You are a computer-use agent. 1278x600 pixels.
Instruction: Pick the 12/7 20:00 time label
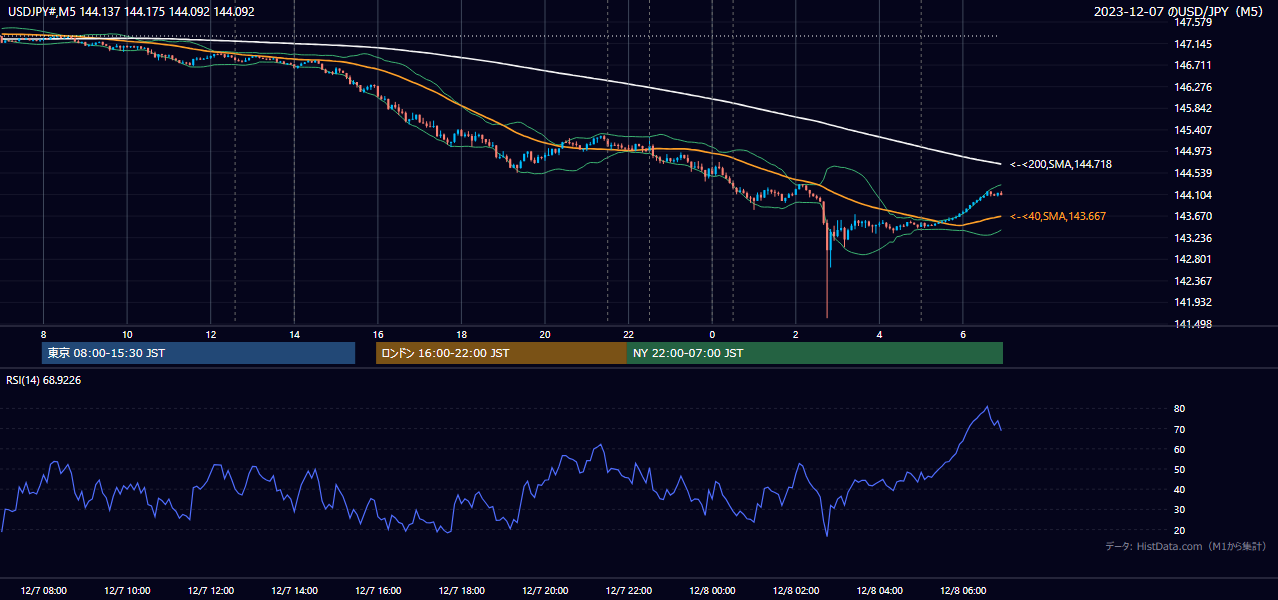545,591
